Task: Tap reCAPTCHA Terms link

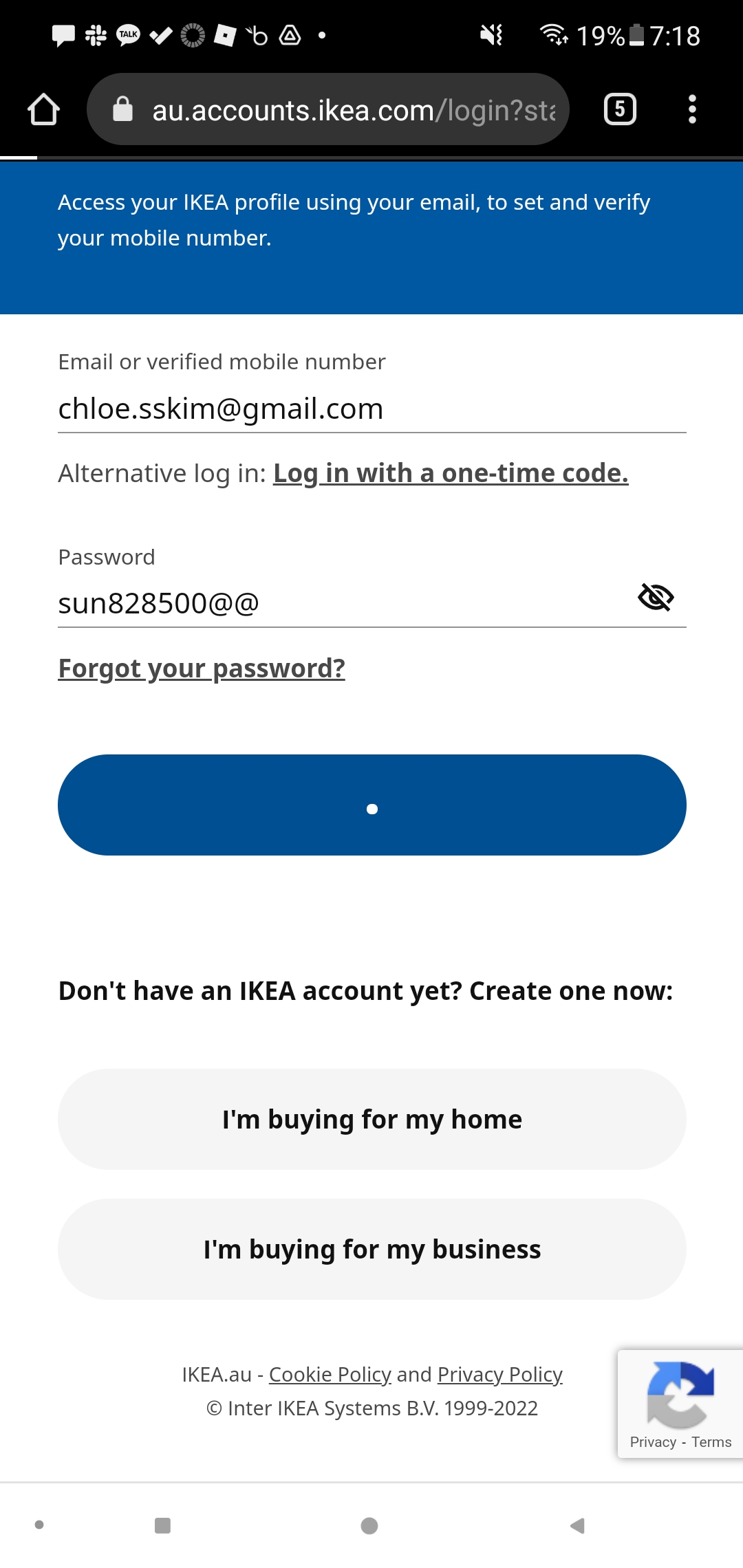Action: [711, 1442]
